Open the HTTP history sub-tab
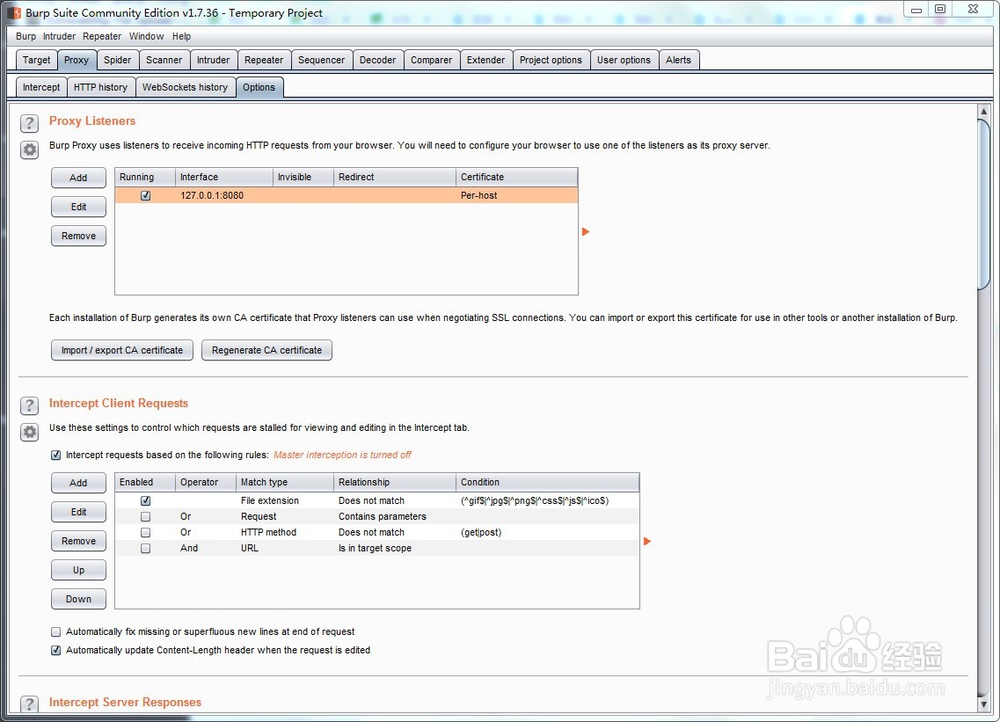Viewport: 1000px width, 722px height. coord(101,87)
